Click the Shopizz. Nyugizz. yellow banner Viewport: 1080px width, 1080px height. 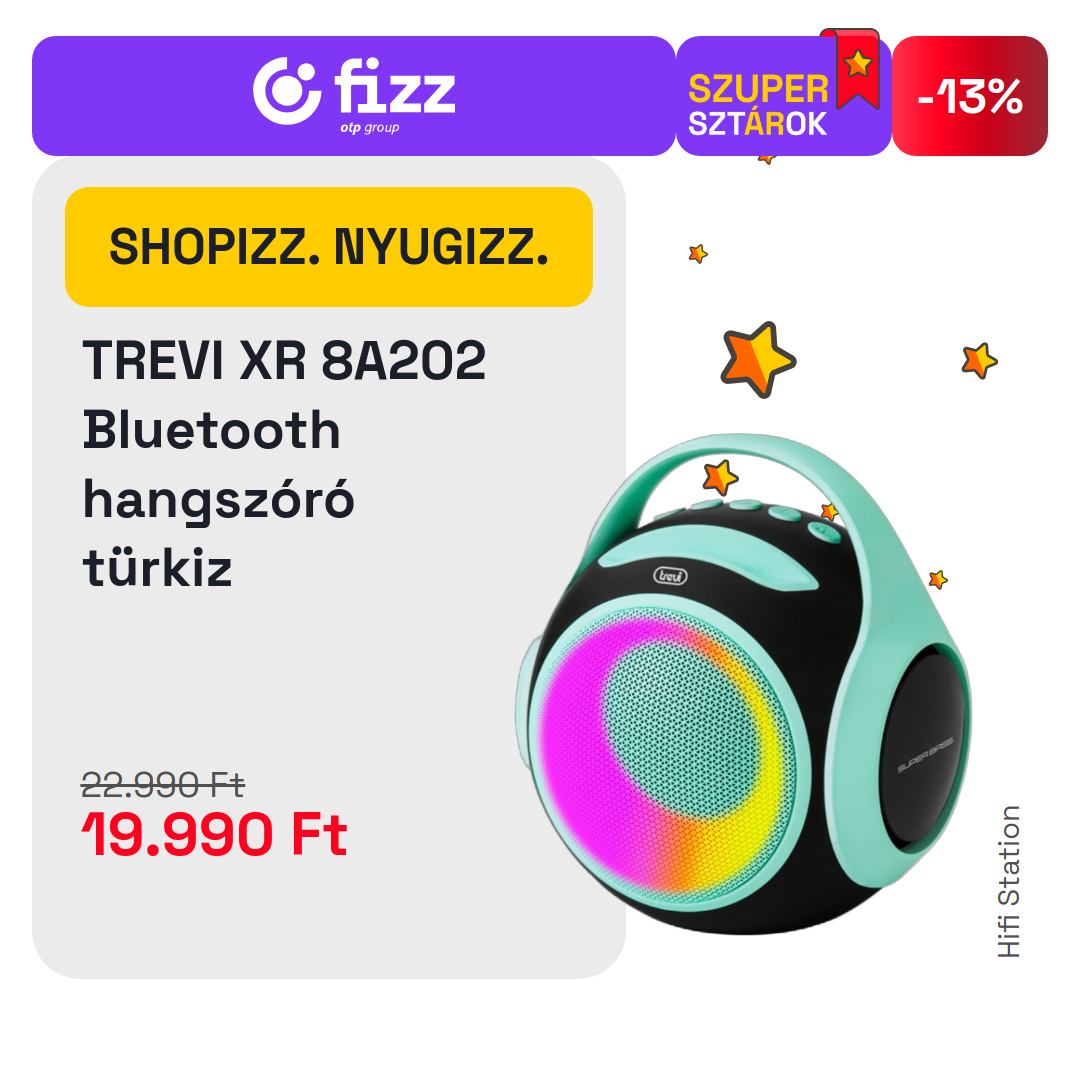pos(329,247)
